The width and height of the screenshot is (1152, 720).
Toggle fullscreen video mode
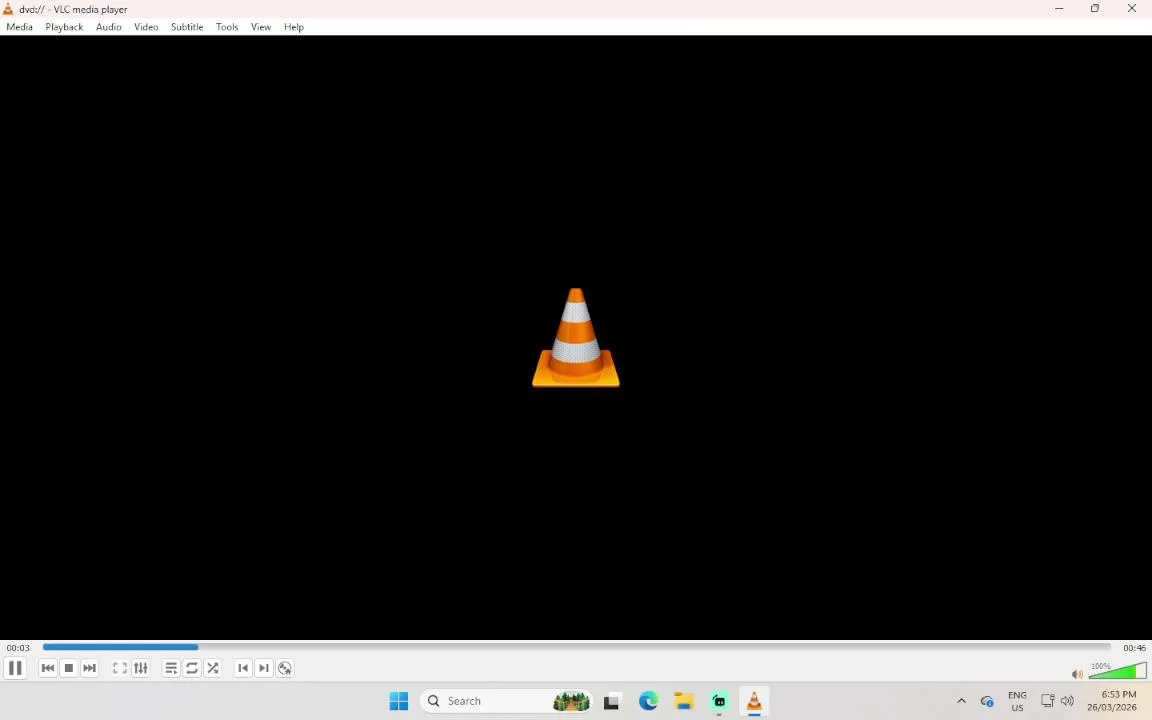click(x=120, y=668)
